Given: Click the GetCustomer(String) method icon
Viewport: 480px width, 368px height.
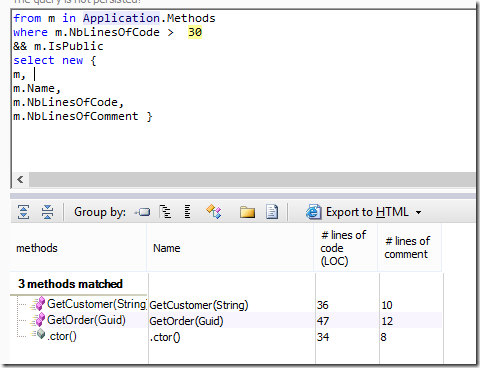Looking at the screenshot, I should (38, 303).
